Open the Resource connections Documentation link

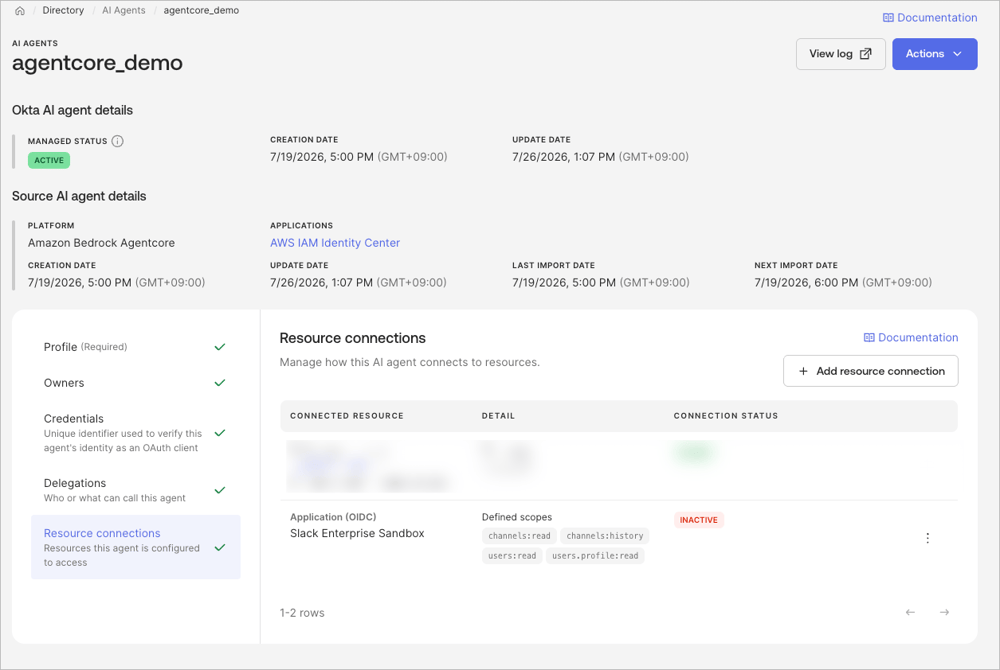(911, 338)
